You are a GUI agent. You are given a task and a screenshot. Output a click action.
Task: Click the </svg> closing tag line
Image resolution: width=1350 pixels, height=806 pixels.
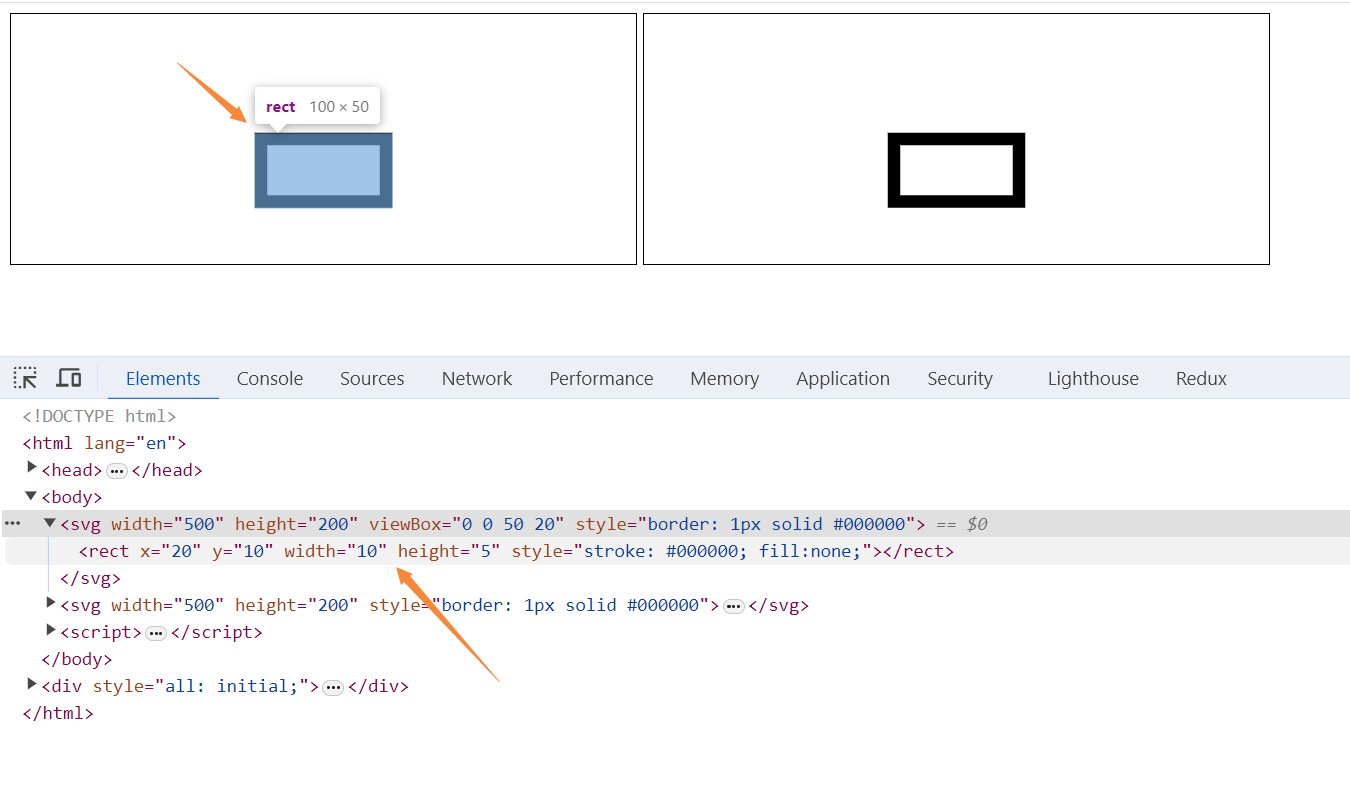coord(90,578)
